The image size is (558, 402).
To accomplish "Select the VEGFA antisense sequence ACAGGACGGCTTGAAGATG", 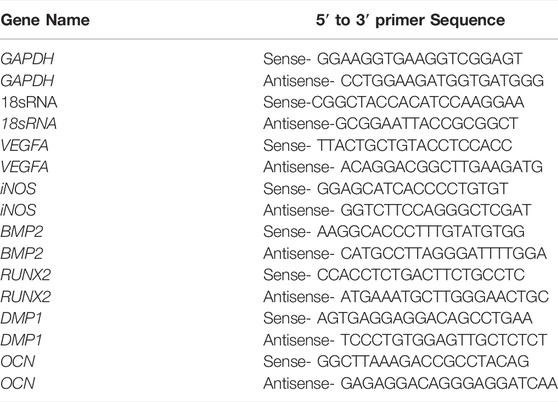I will click(442, 167).
